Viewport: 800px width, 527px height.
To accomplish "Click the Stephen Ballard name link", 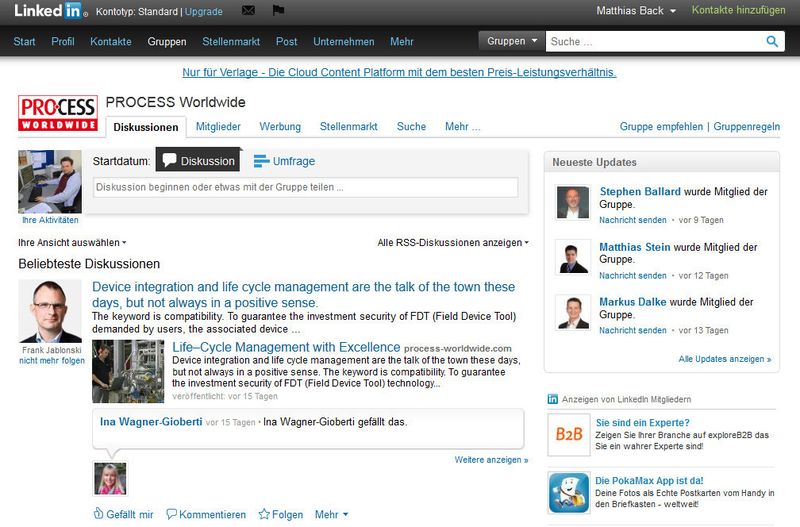I will pyautogui.click(x=640, y=191).
